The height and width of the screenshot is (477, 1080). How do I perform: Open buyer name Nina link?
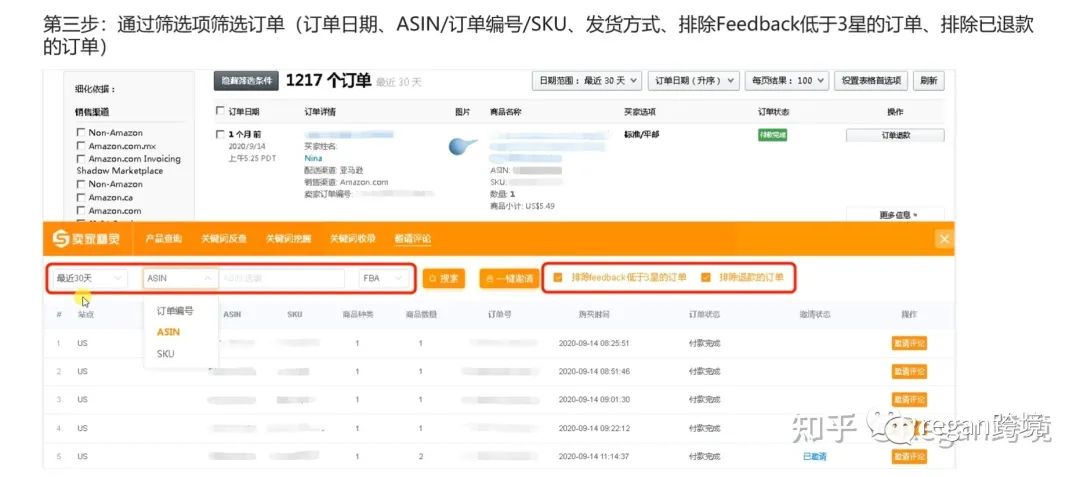pyautogui.click(x=313, y=158)
